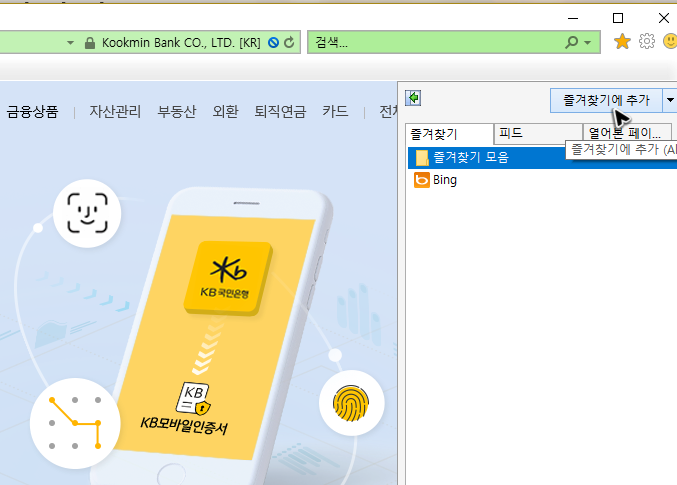Open favorites with the star icon
This screenshot has height=485, width=677.
coord(622,42)
